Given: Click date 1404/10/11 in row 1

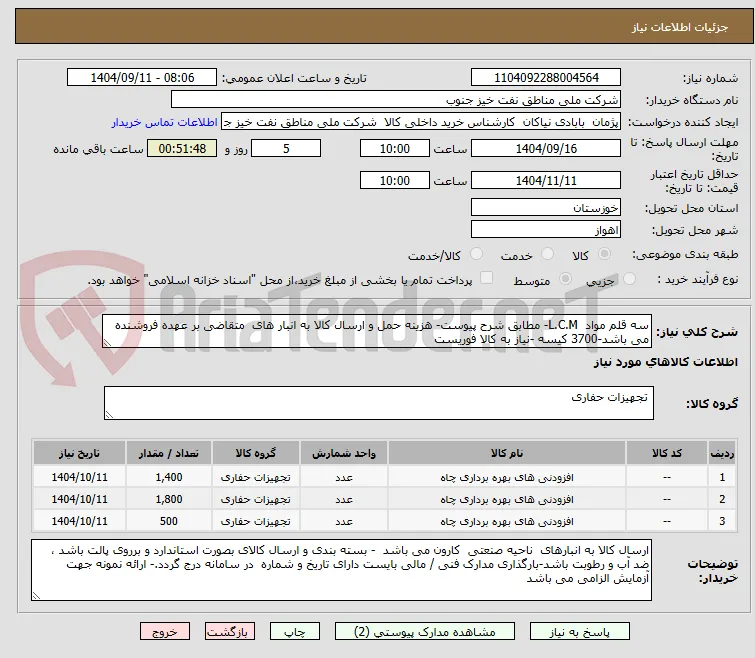Looking at the screenshot, I should 79,477.
